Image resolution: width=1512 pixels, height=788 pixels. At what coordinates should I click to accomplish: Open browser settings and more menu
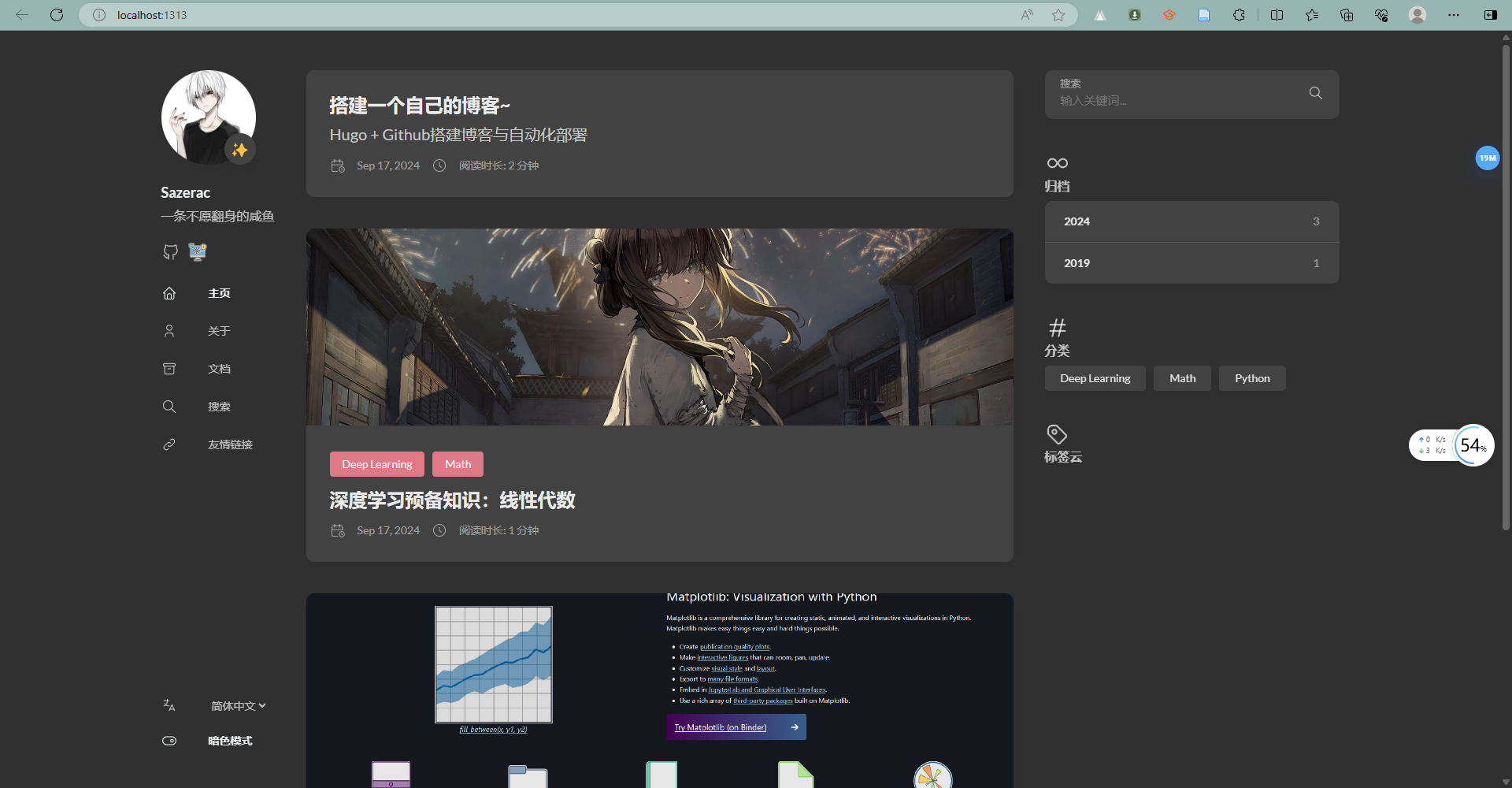[1454, 15]
